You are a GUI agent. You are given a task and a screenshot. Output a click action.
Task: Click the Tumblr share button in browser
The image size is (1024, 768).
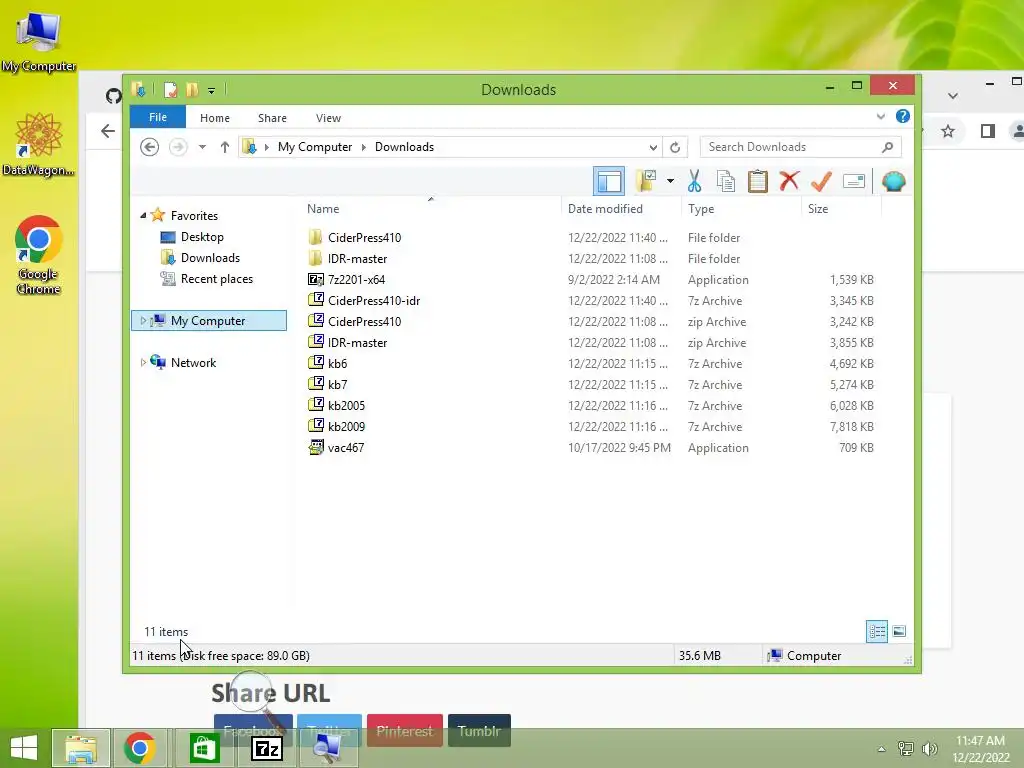pos(479,731)
